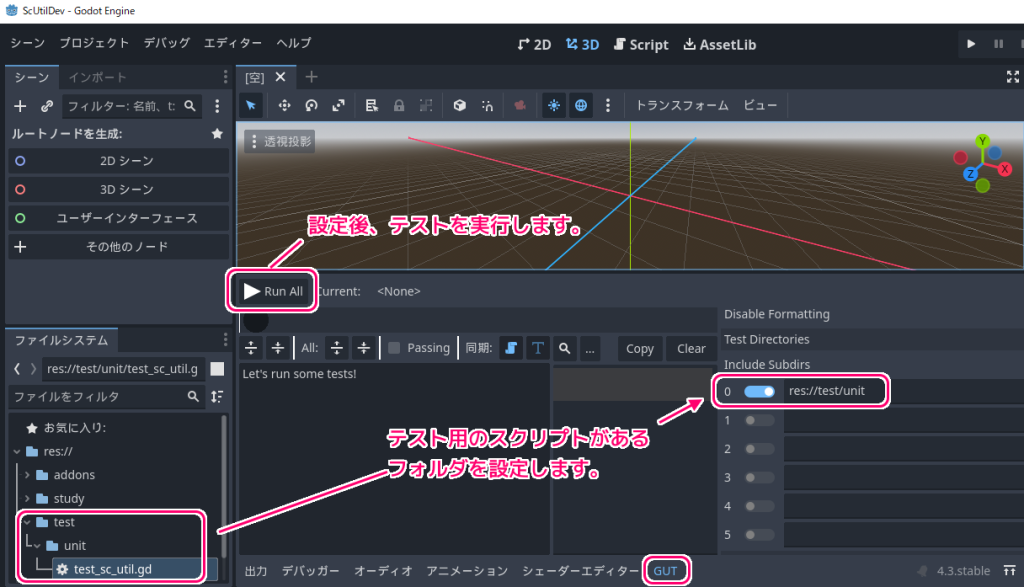Viewport: 1024px width, 587px height.
Task: Open the Project menu
Action: (x=94, y=43)
